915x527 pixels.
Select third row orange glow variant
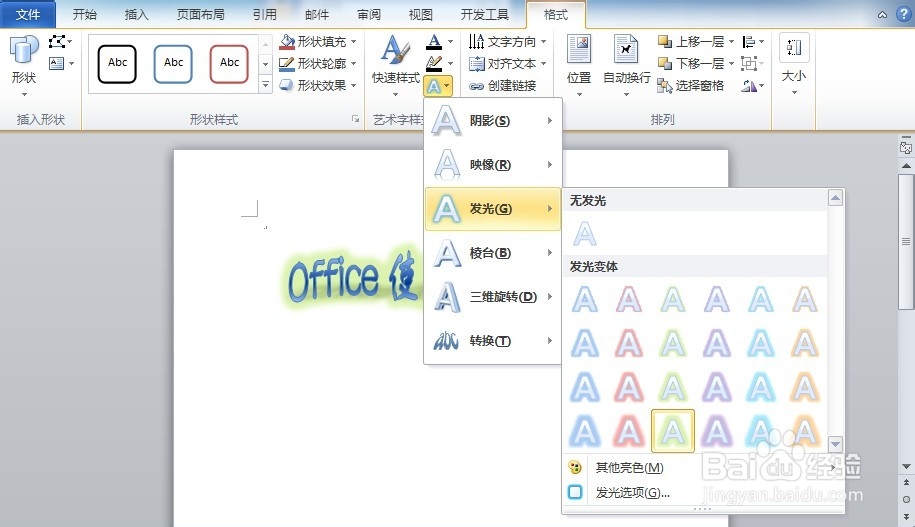(x=805, y=387)
